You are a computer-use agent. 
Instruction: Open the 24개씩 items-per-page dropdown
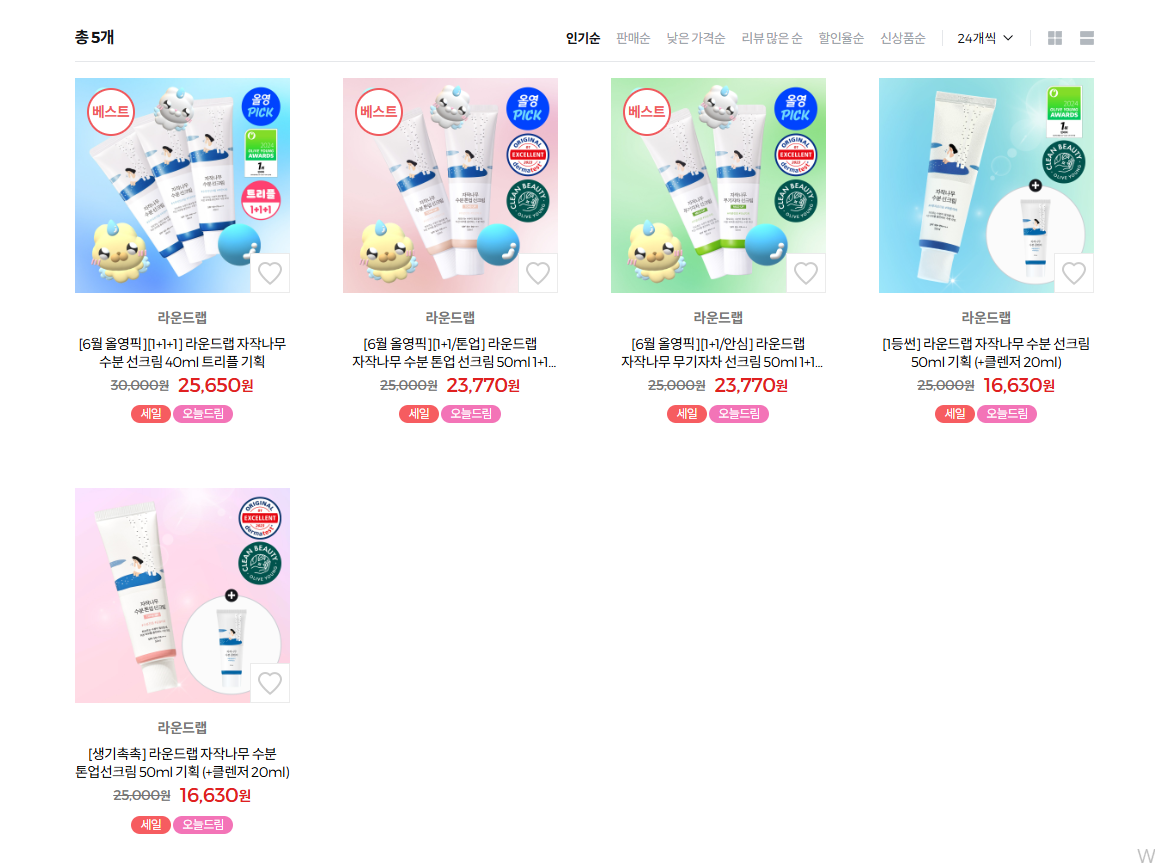click(x=985, y=38)
